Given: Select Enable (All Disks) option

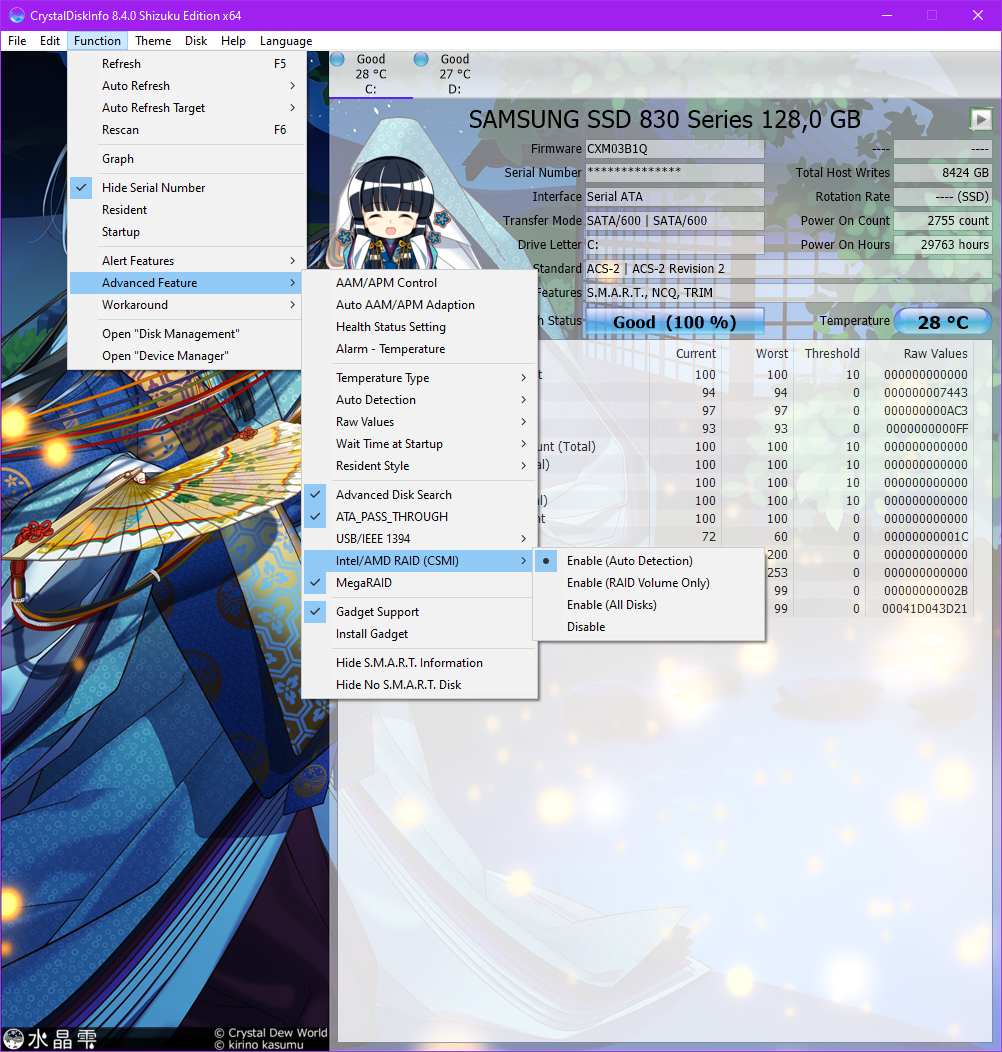Looking at the screenshot, I should [649, 604].
